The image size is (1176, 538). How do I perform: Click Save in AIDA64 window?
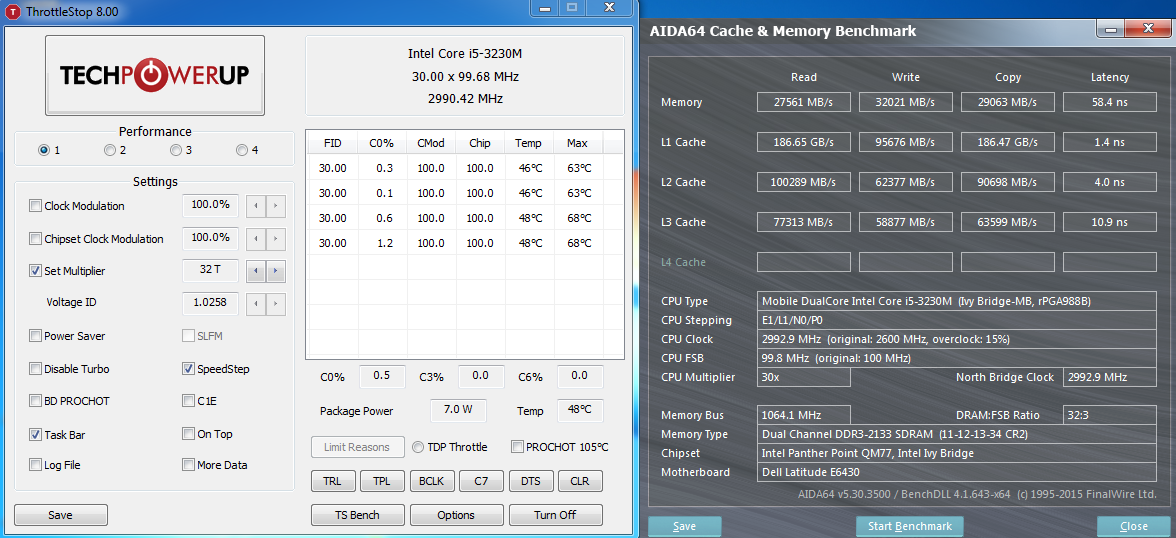click(x=684, y=526)
